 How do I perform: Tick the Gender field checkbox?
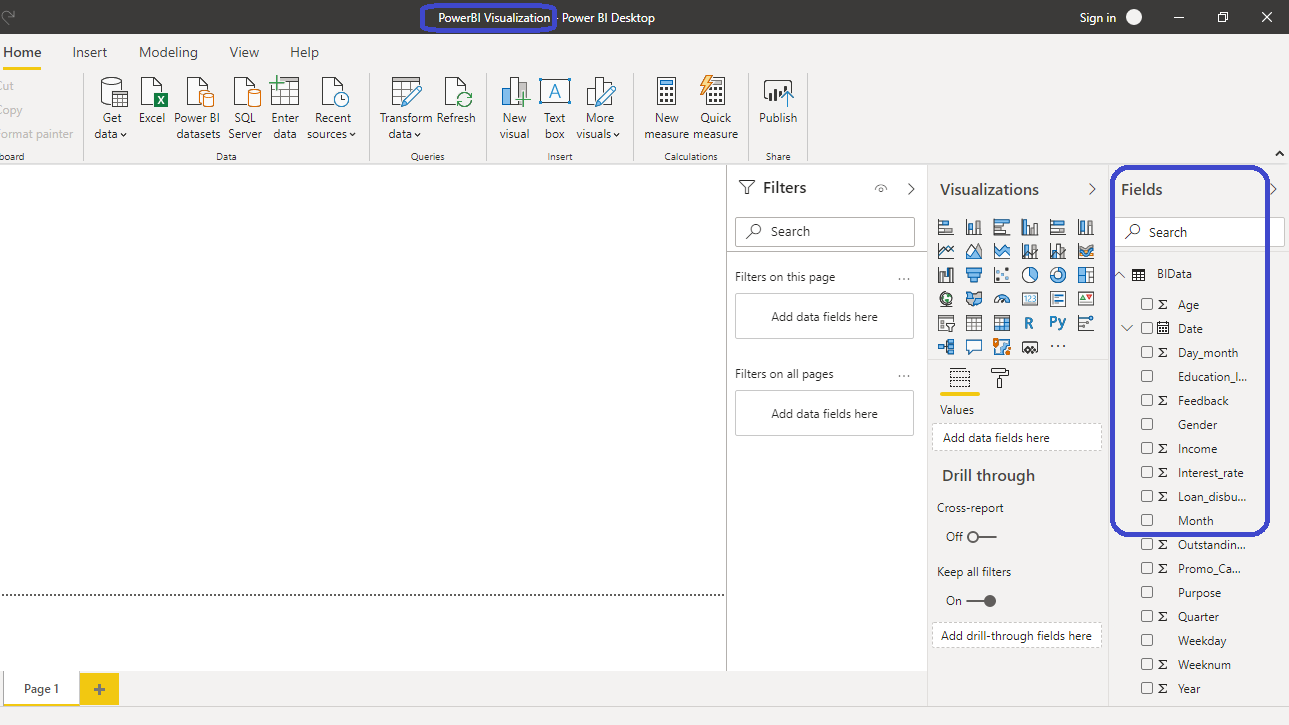coord(1147,425)
